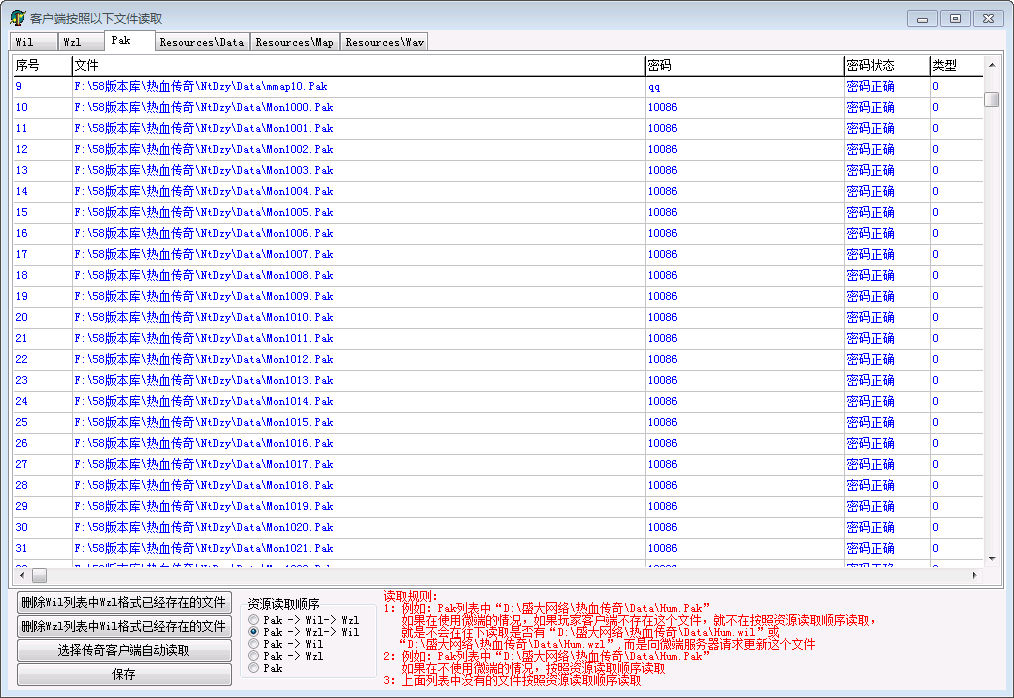This screenshot has width=1014, height=698.
Task: Click the password cell "qq" for mmap10.Pak
Action: coord(655,86)
